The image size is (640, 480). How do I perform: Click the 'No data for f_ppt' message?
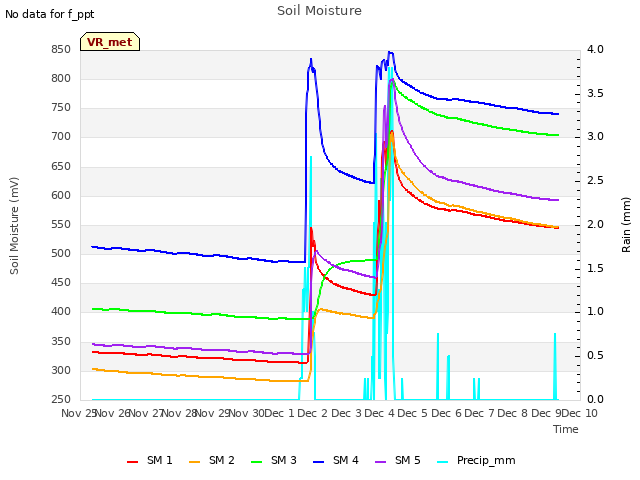50,14
